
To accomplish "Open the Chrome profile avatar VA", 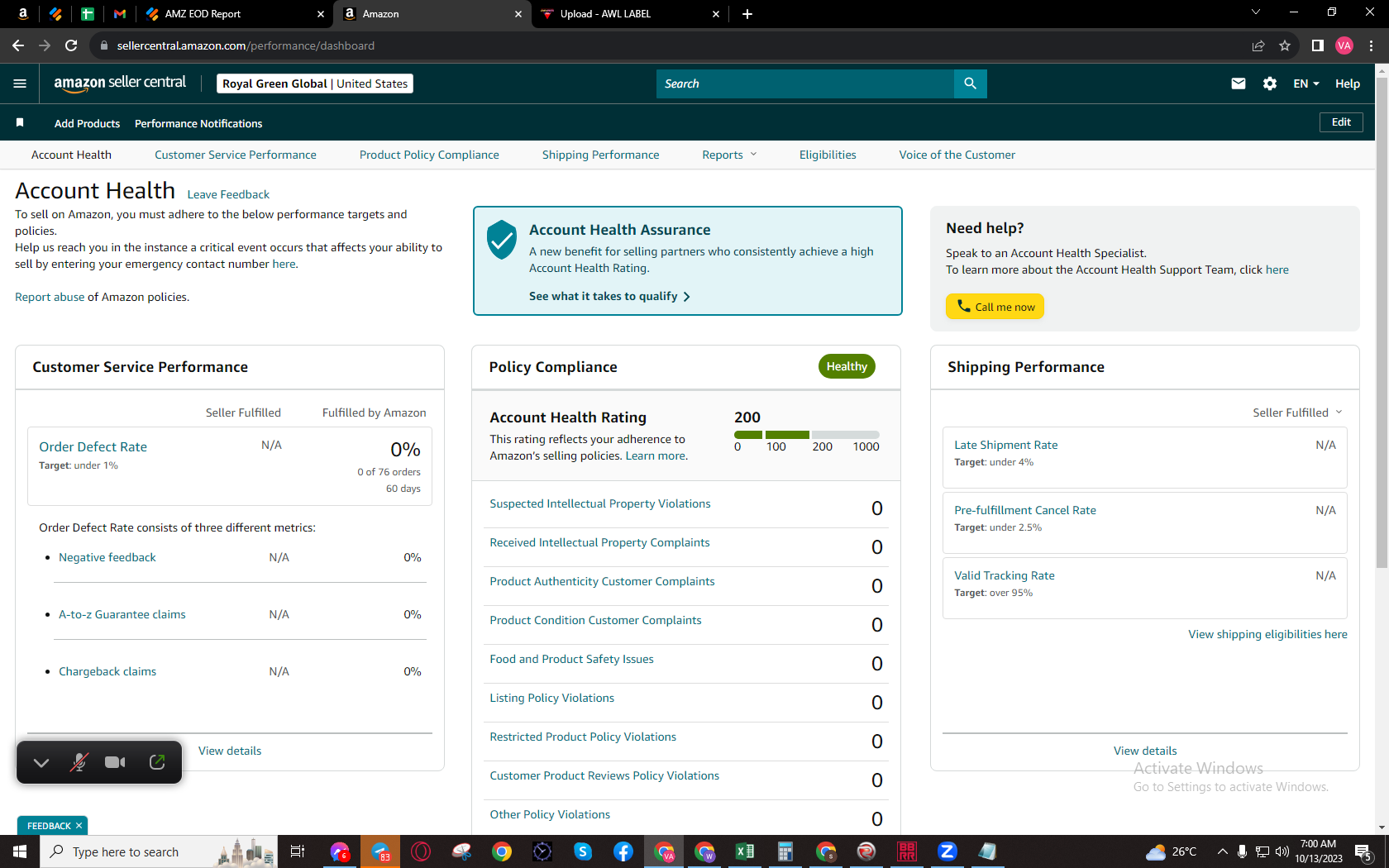I will click(x=1344, y=45).
